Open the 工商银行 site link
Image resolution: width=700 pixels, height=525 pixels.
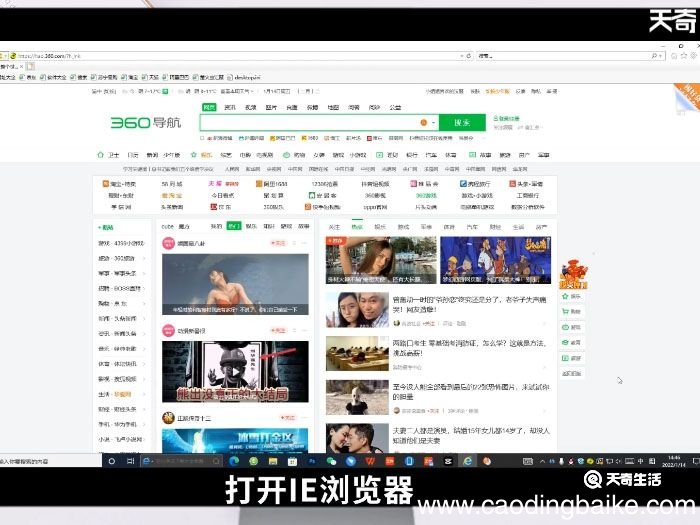pyautogui.click(x=528, y=196)
